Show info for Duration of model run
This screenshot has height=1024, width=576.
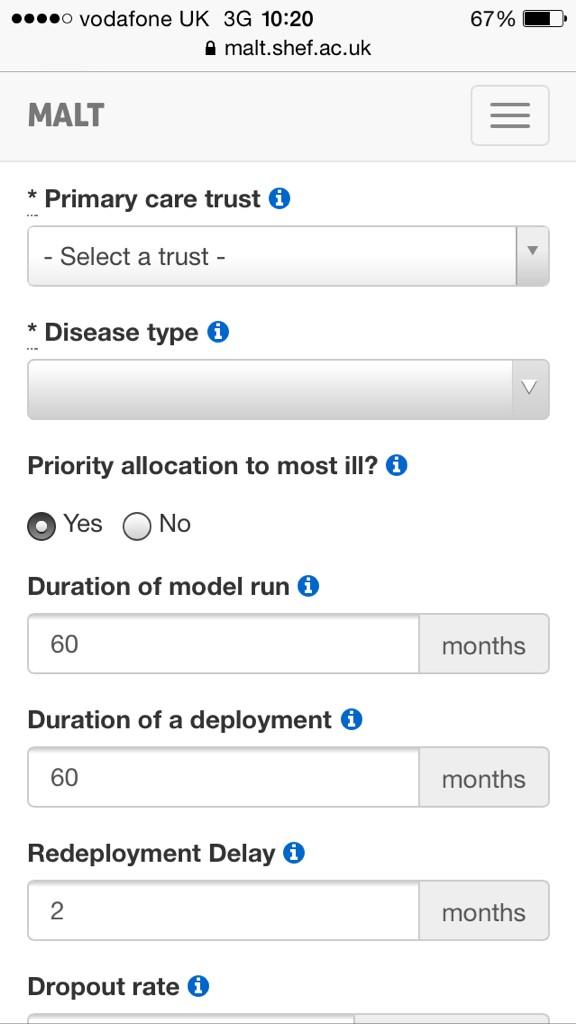click(308, 586)
